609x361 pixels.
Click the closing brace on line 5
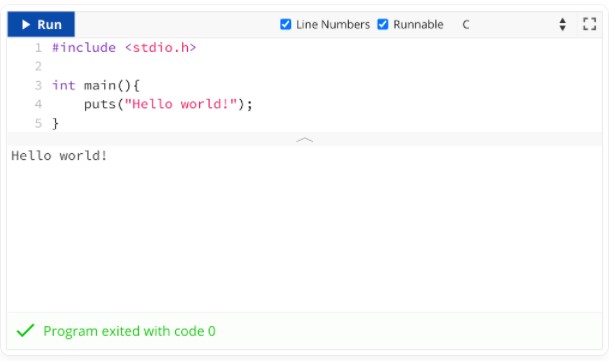click(56, 123)
